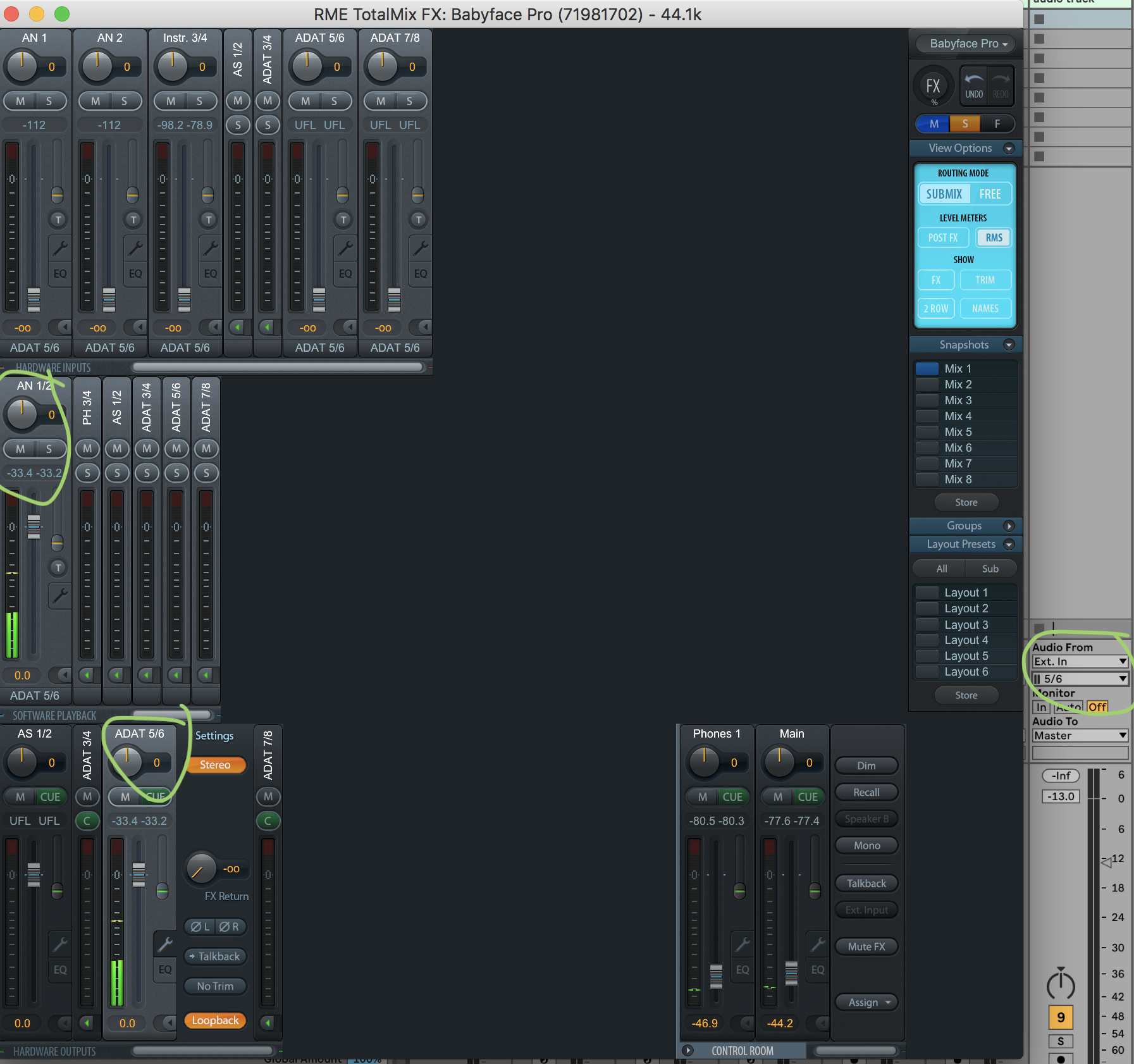
Task: Open EQ panel on hardware input ADAT 7/8
Action: click(x=421, y=274)
